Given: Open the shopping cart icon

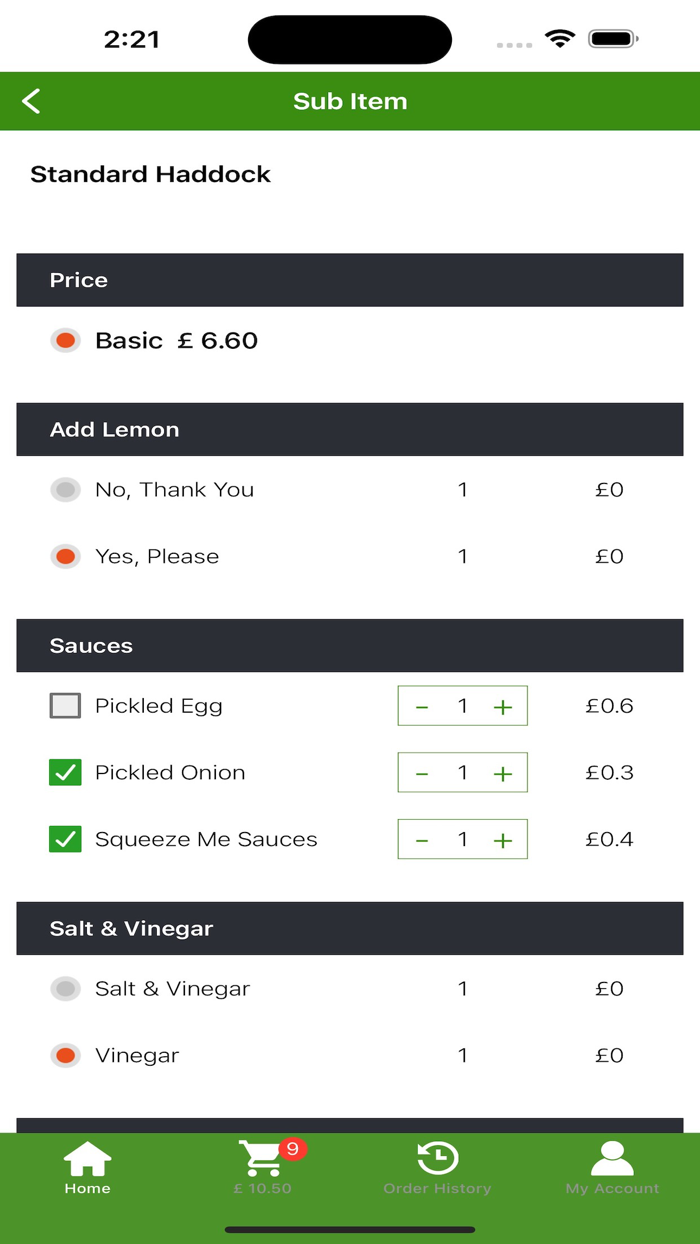Looking at the screenshot, I should point(262,1160).
